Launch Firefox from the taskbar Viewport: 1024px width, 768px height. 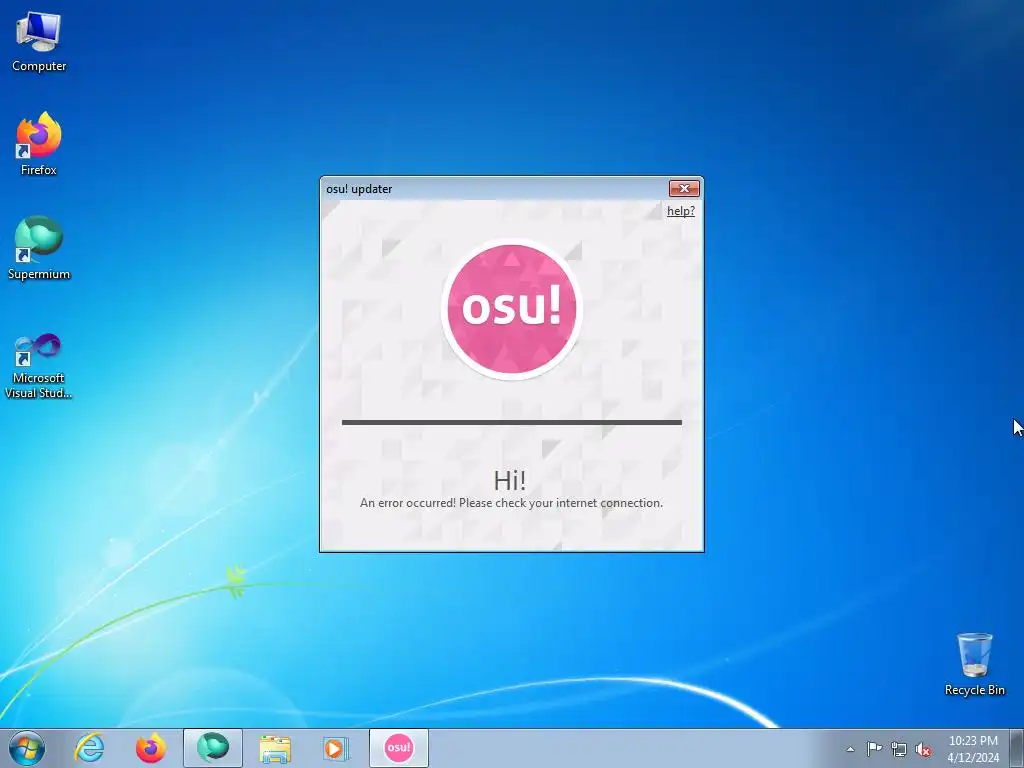(151, 748)
